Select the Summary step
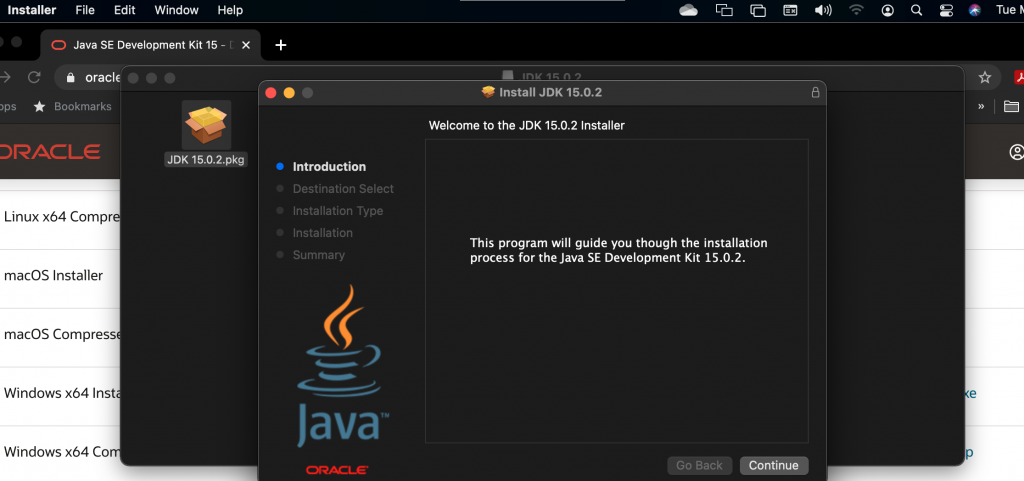 tap(319, 255)
